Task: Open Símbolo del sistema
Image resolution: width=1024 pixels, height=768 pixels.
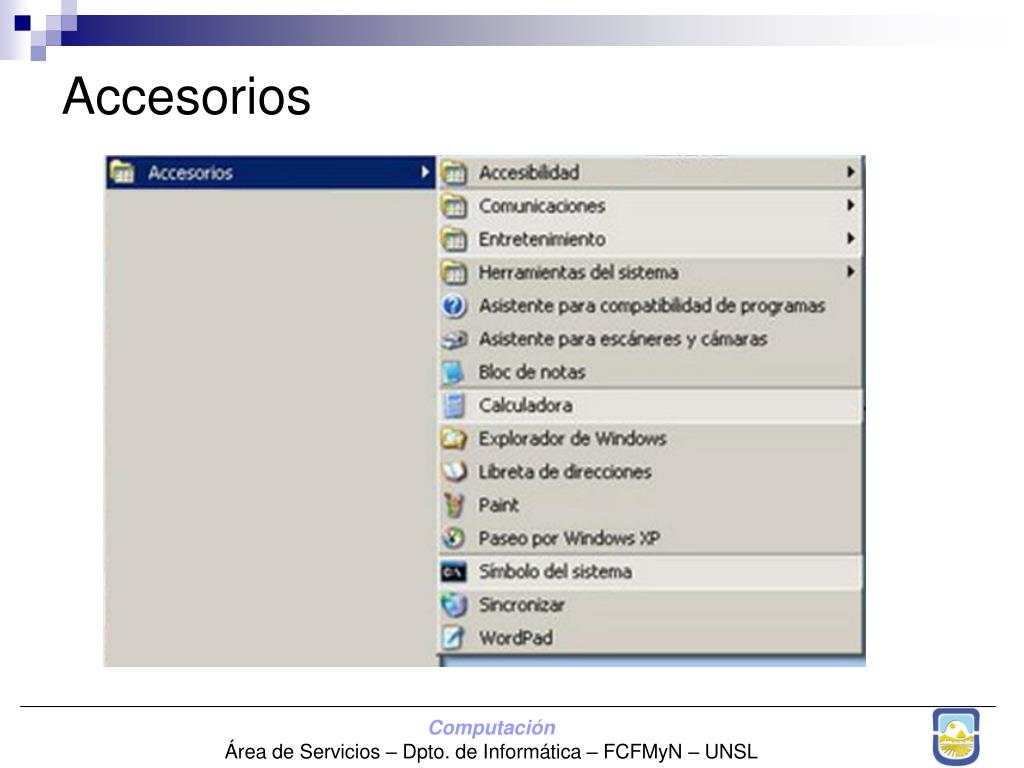Action: point(650,571)
